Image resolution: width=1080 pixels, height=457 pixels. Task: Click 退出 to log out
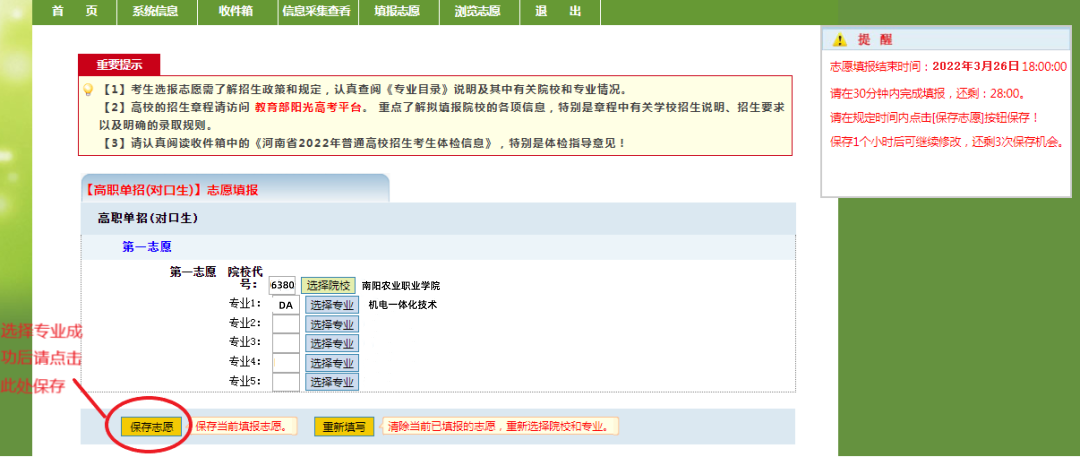click(x=559, y=12)
